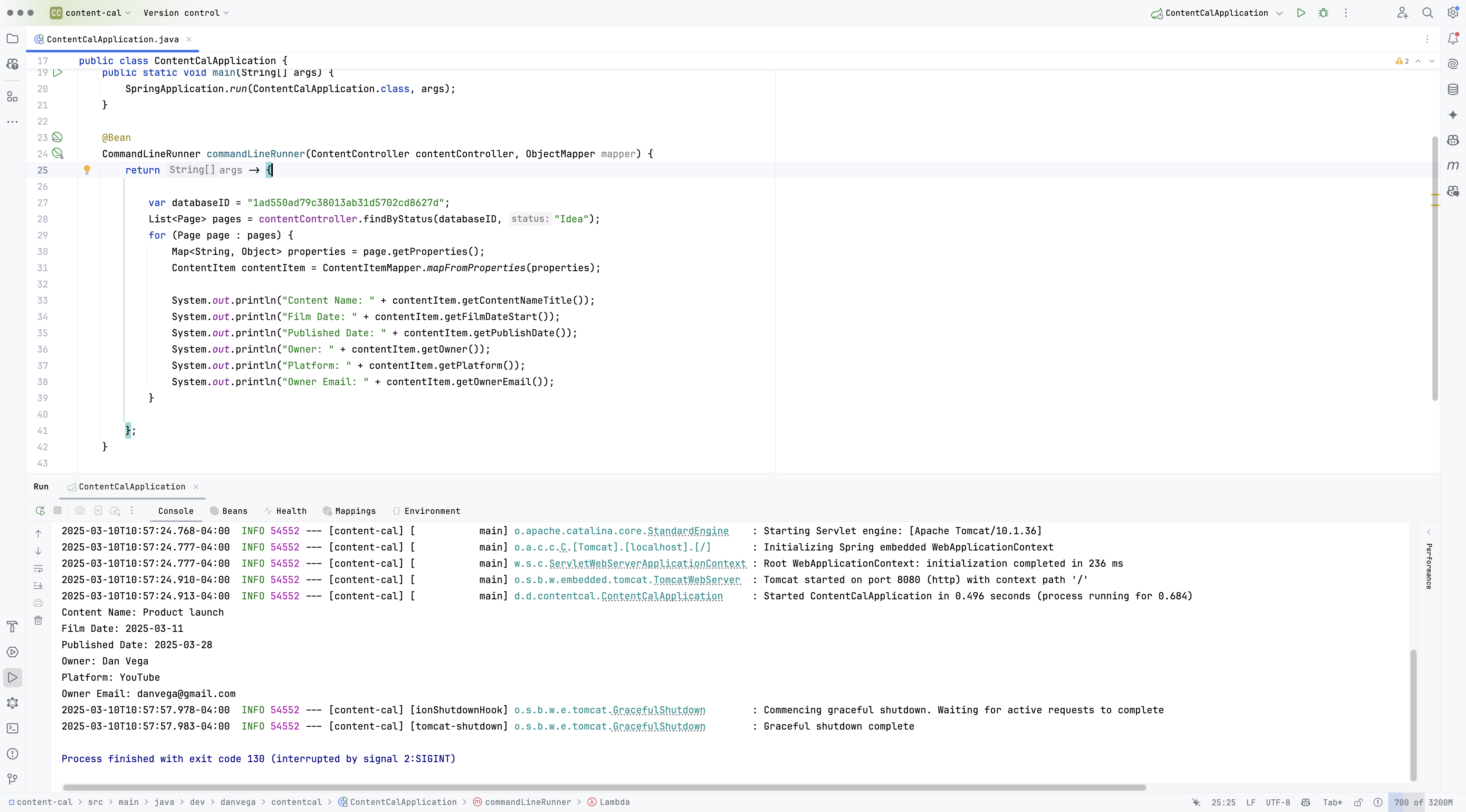Switch to the Mappings tab
The height and width of the screenshot is (812, 1466).
pos(349,511)
